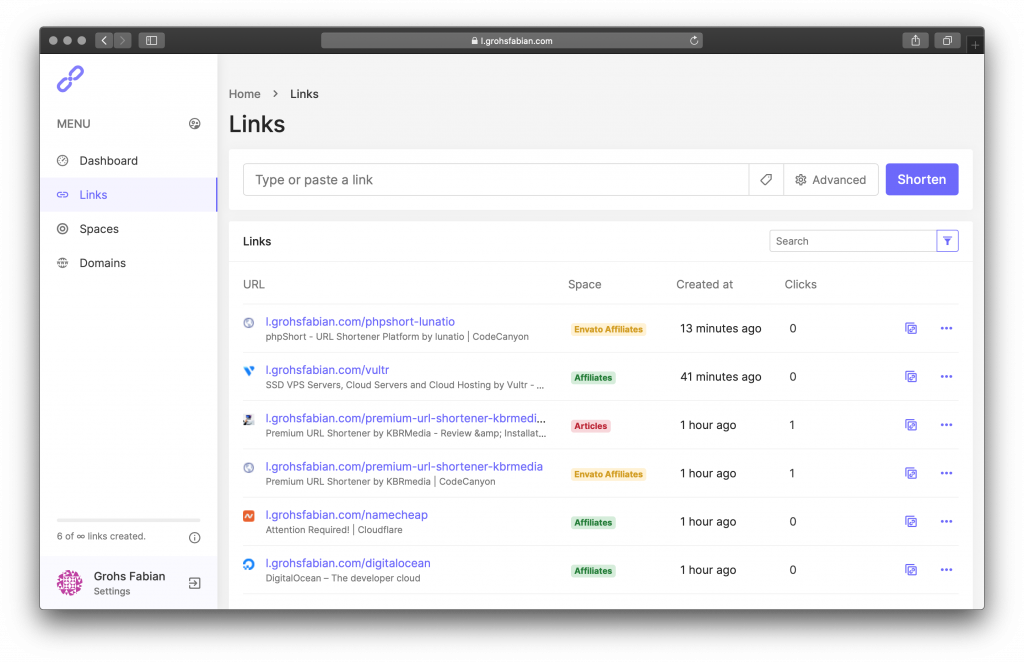
Task: Click Home in the breadcrumb
Action: pos(244,94)
